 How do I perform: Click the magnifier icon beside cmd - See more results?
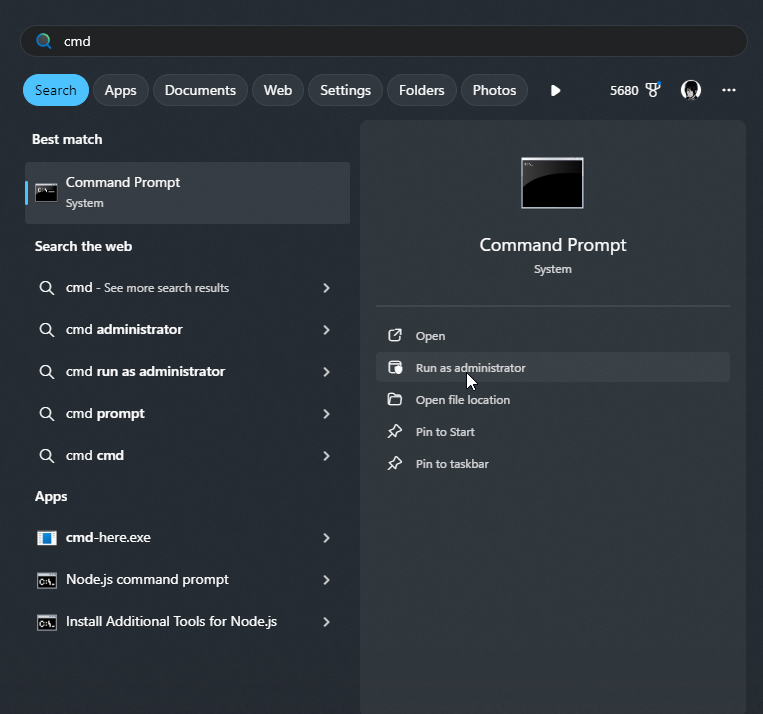click(47, 288)
